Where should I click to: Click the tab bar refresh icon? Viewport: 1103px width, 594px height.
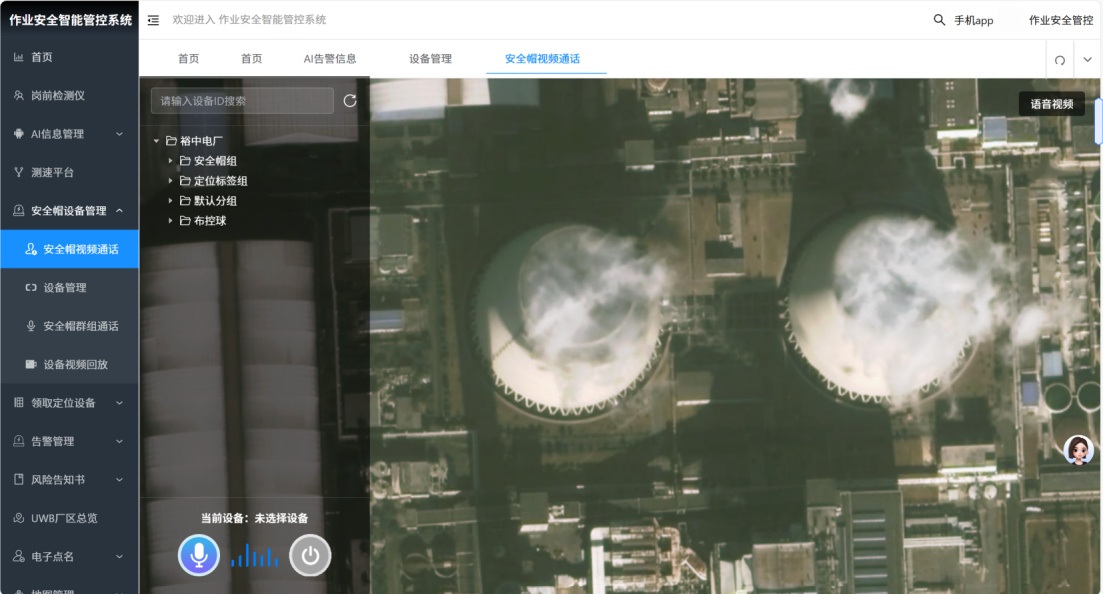click(1060, 60)
